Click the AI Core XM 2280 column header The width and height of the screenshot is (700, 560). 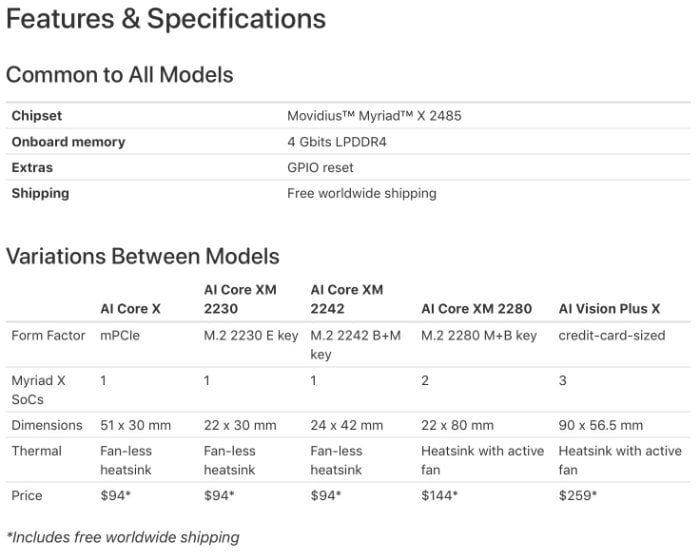point(476,309)
